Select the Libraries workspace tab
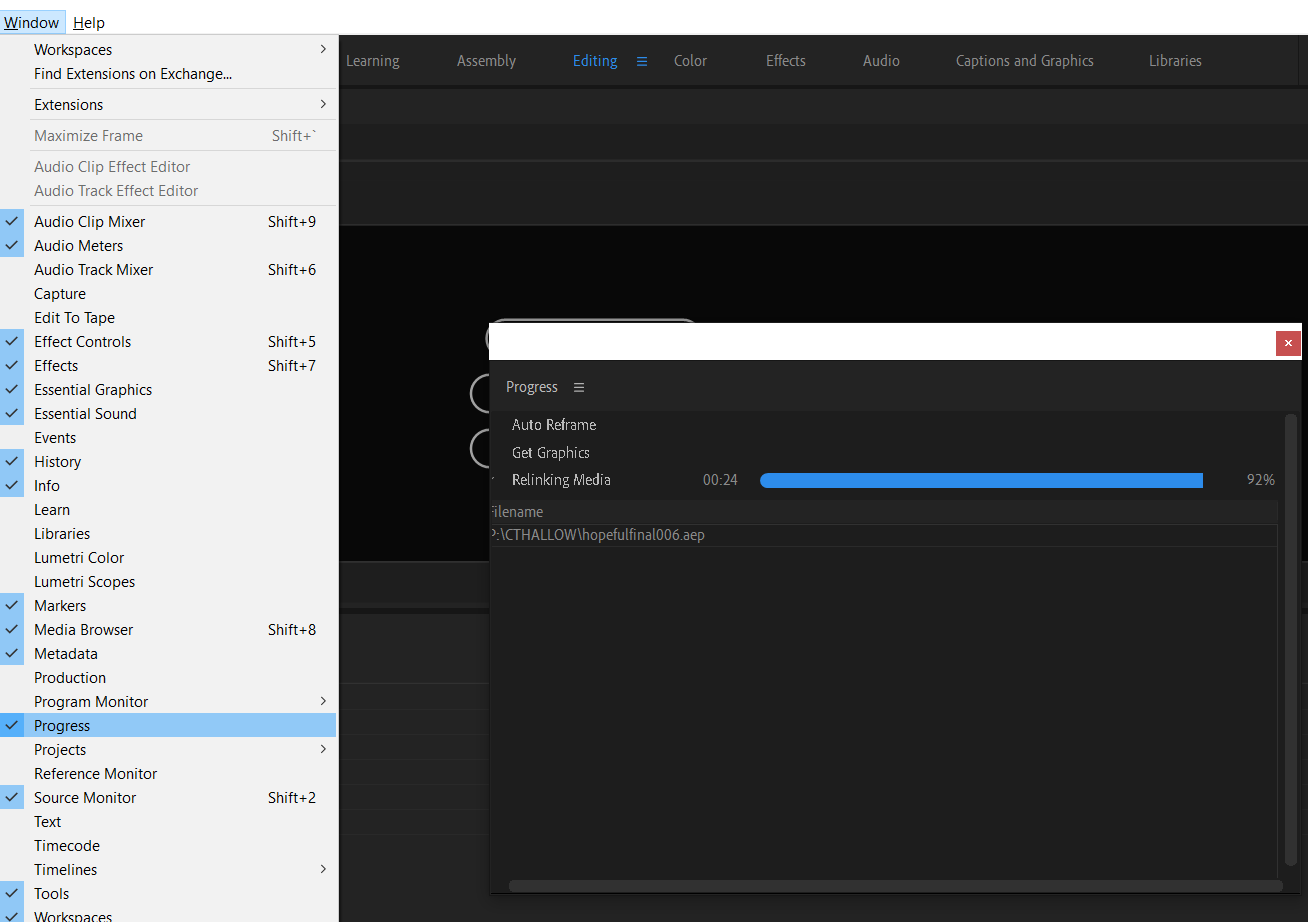 tap(1175, 60)
